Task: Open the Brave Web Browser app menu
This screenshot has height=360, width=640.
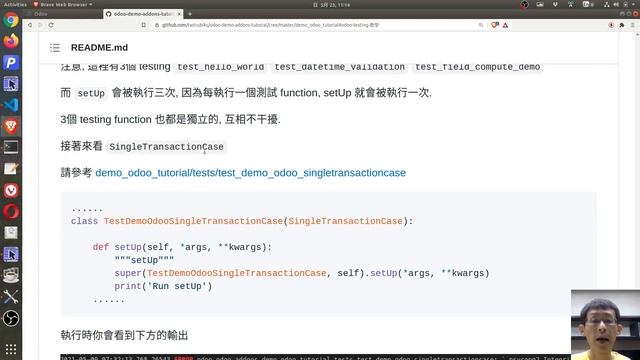Action: tap(63, 4)
